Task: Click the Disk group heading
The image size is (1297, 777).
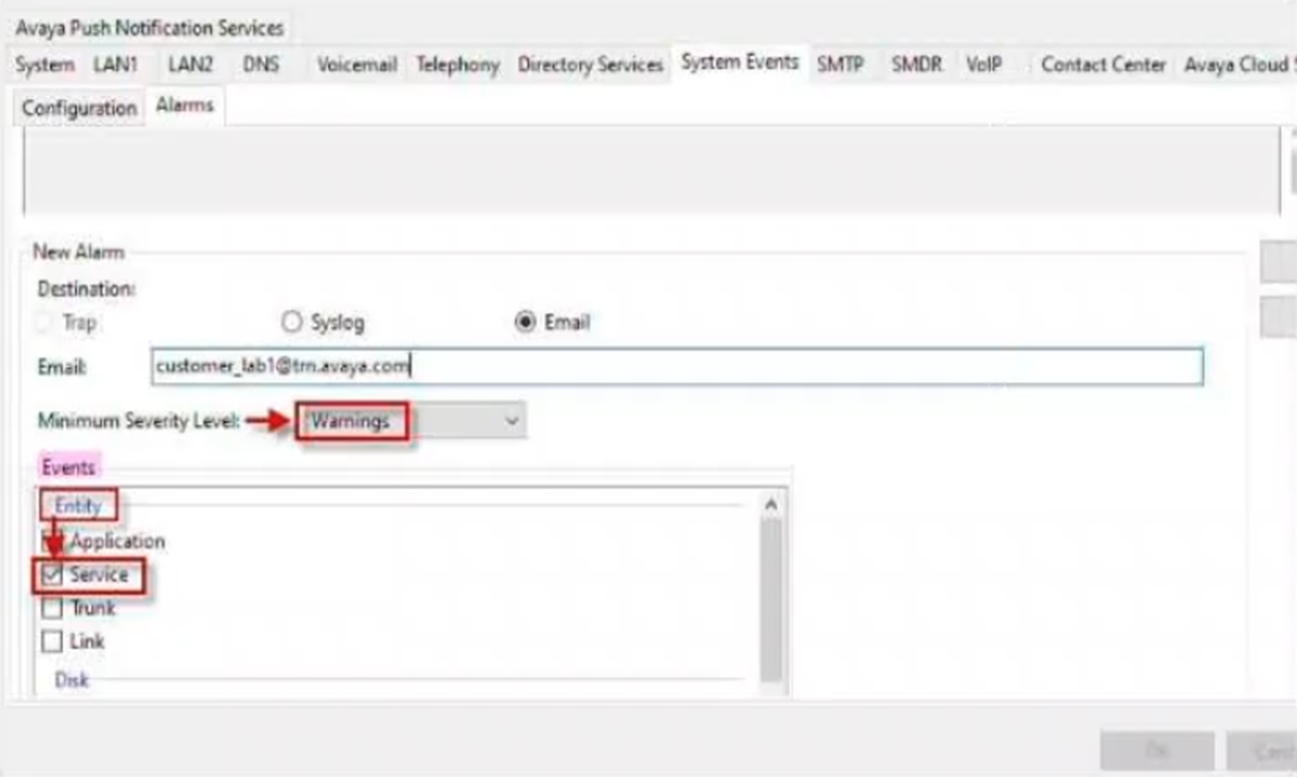Action: [x=71, y=680]
